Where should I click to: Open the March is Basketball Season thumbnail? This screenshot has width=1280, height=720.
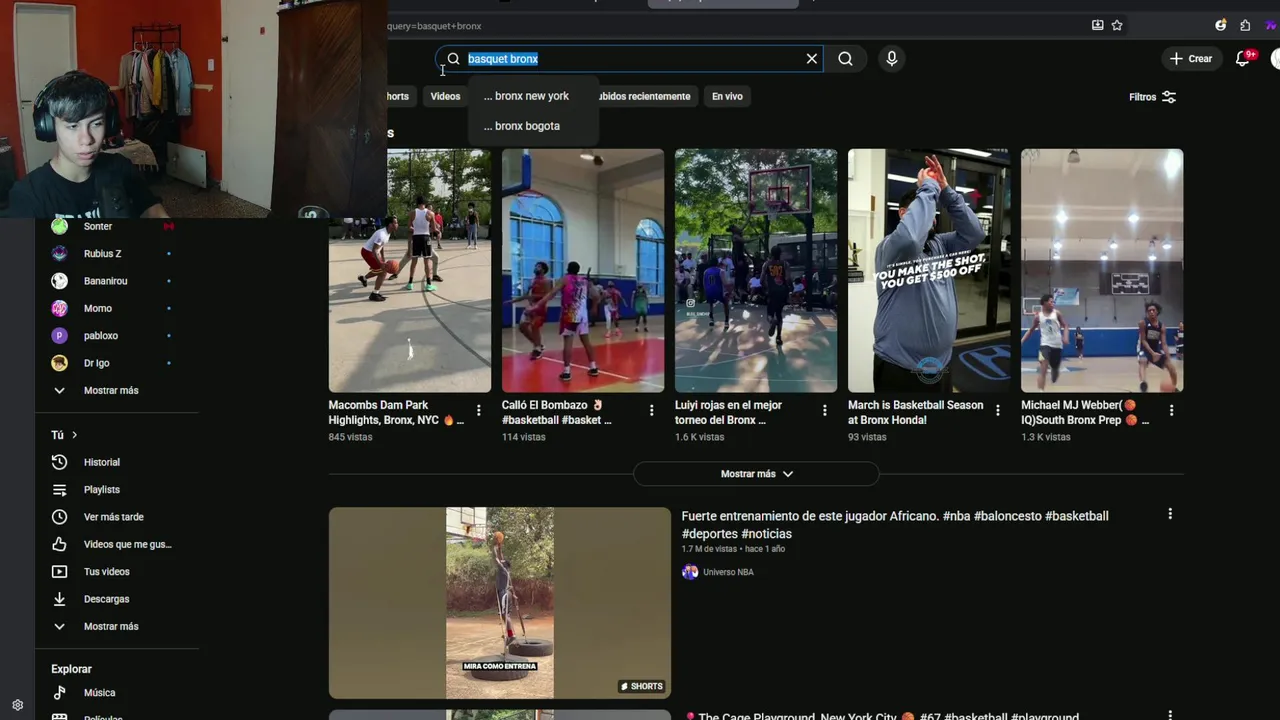click(929, 270)
